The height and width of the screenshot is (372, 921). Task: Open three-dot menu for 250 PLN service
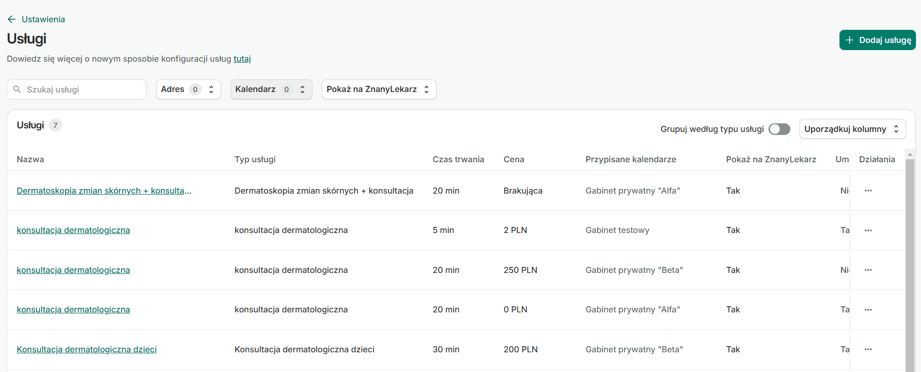coord(868,270)
